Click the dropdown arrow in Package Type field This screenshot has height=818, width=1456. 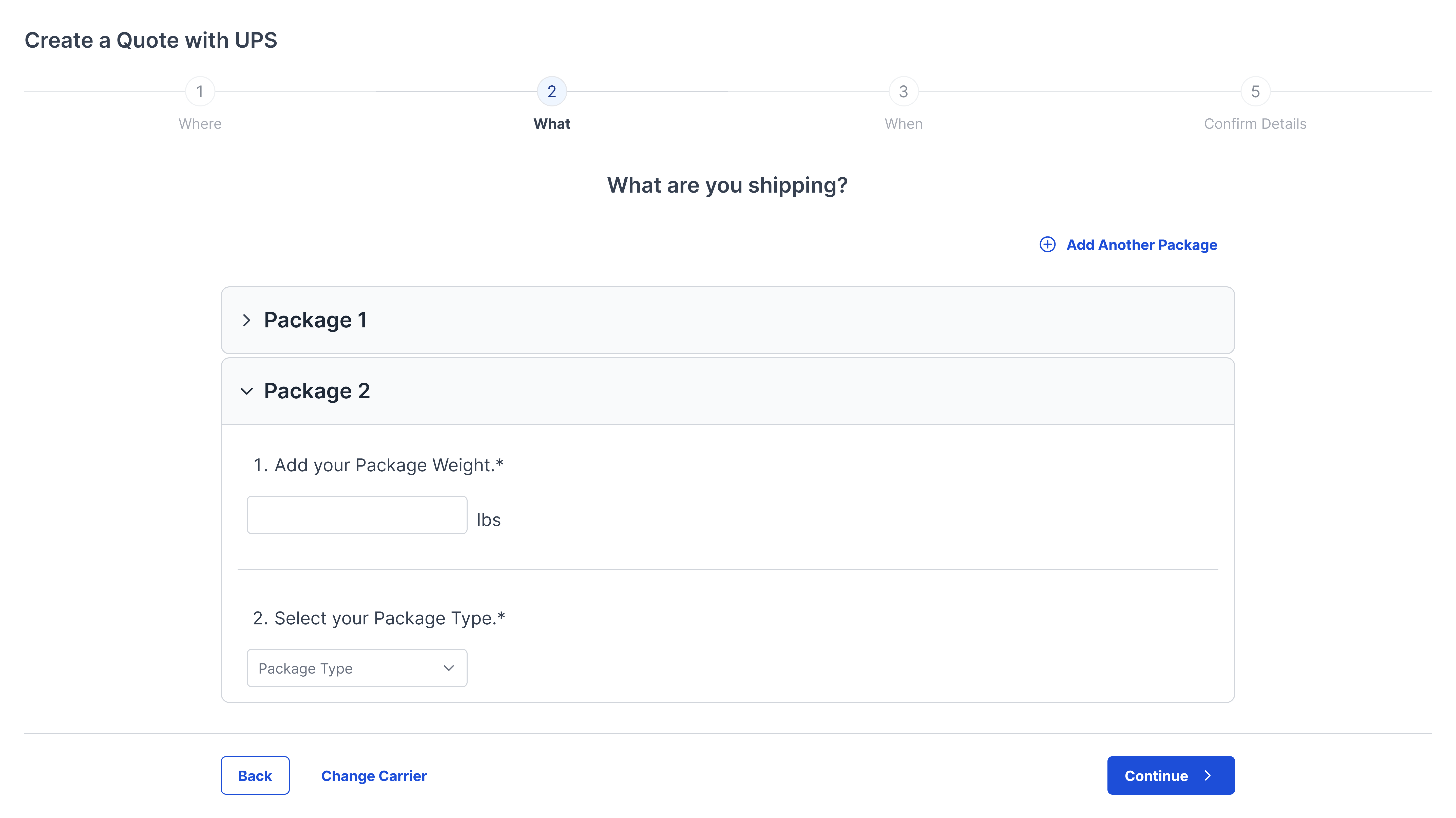point(449,668)
